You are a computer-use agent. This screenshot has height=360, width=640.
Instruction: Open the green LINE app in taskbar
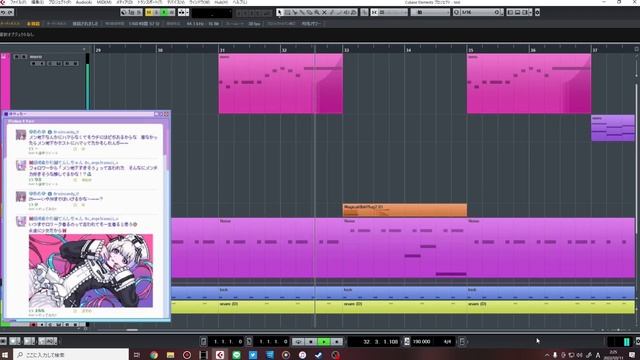coord(236,355)
